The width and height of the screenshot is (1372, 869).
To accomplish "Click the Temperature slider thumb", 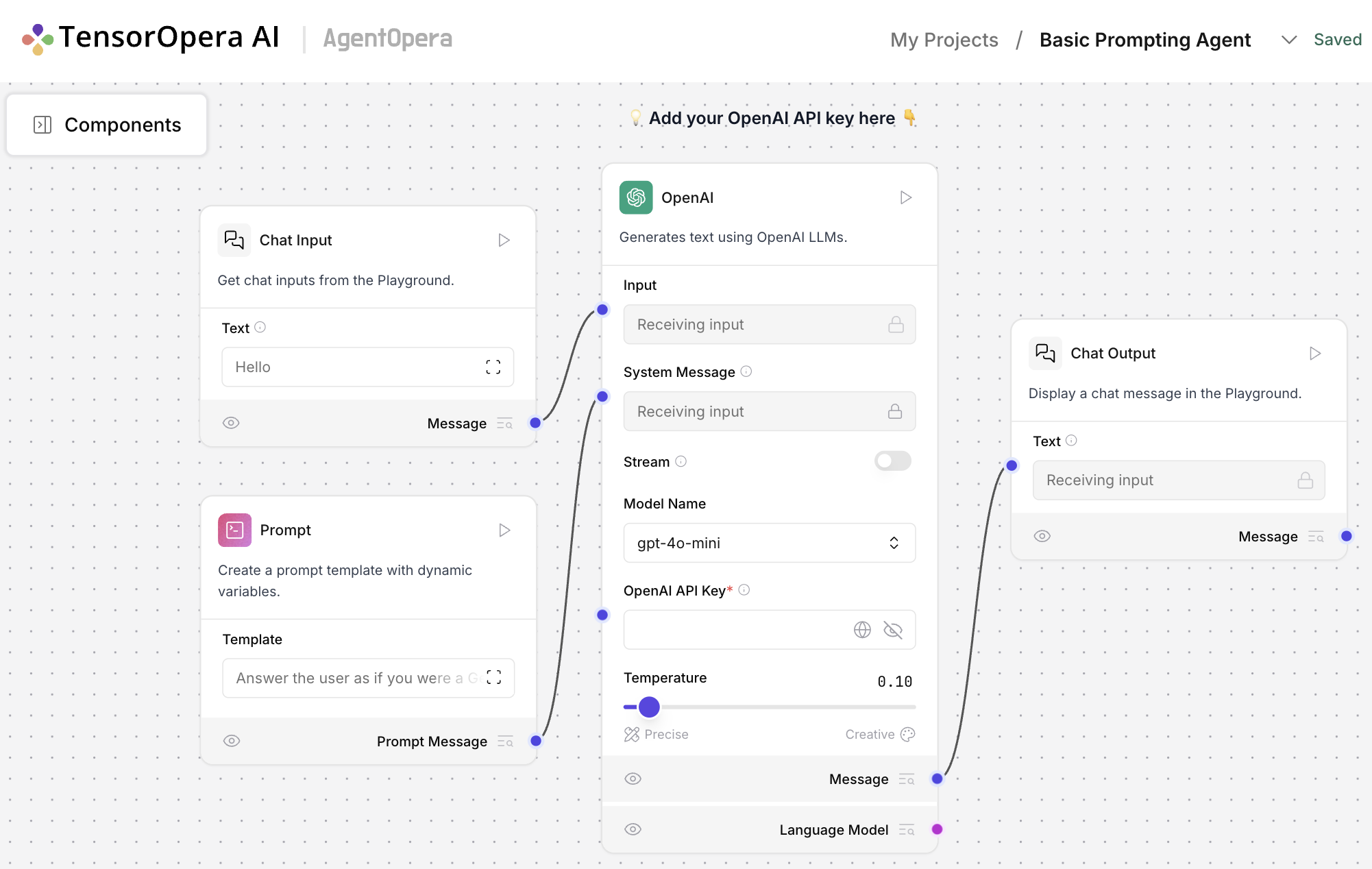I will 649,707.
